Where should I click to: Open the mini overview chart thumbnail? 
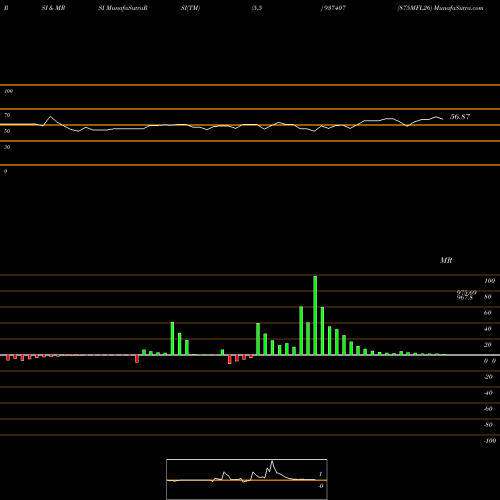pyautogui.click(x=247, y=479)
